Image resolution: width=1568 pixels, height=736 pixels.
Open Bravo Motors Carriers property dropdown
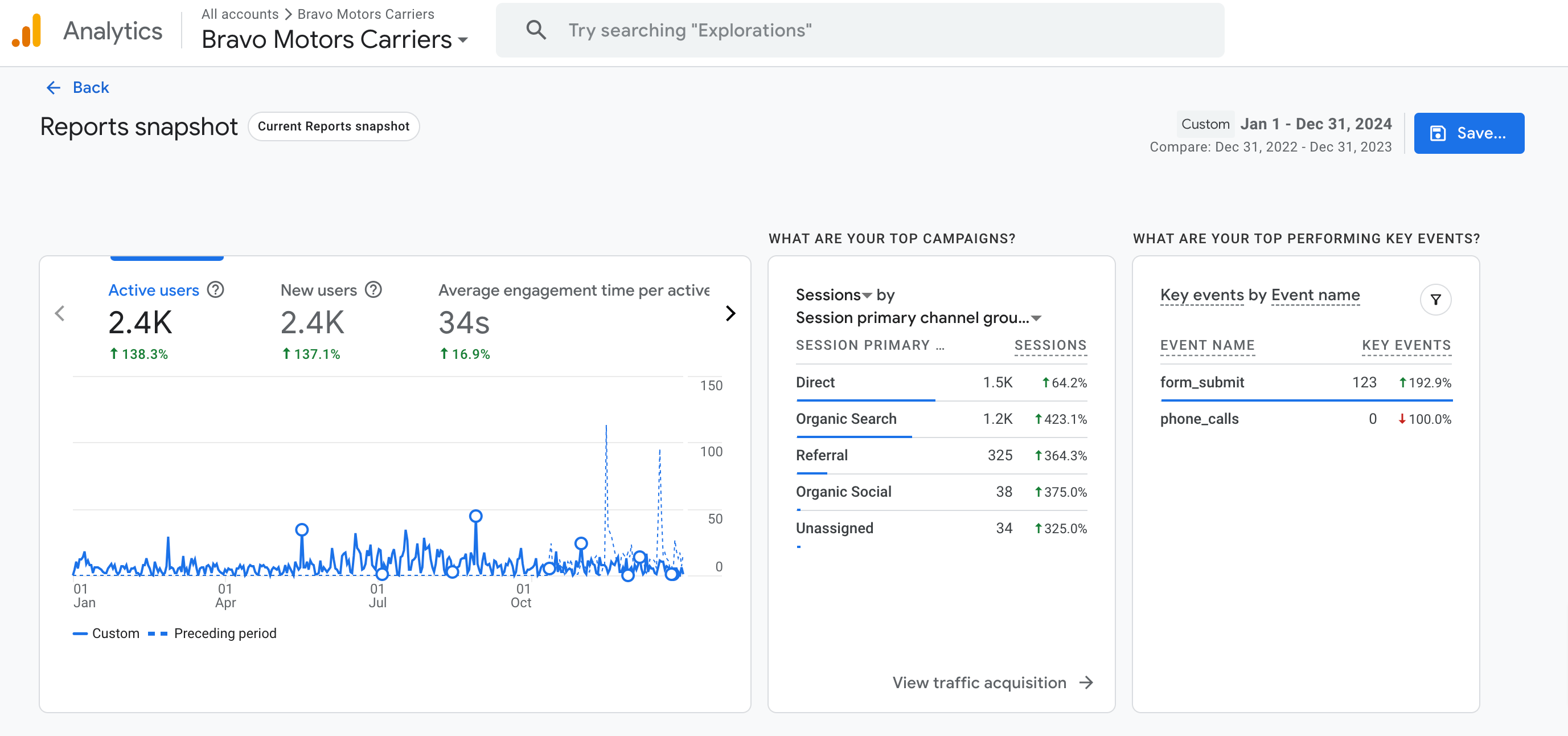tap(335, 40)
